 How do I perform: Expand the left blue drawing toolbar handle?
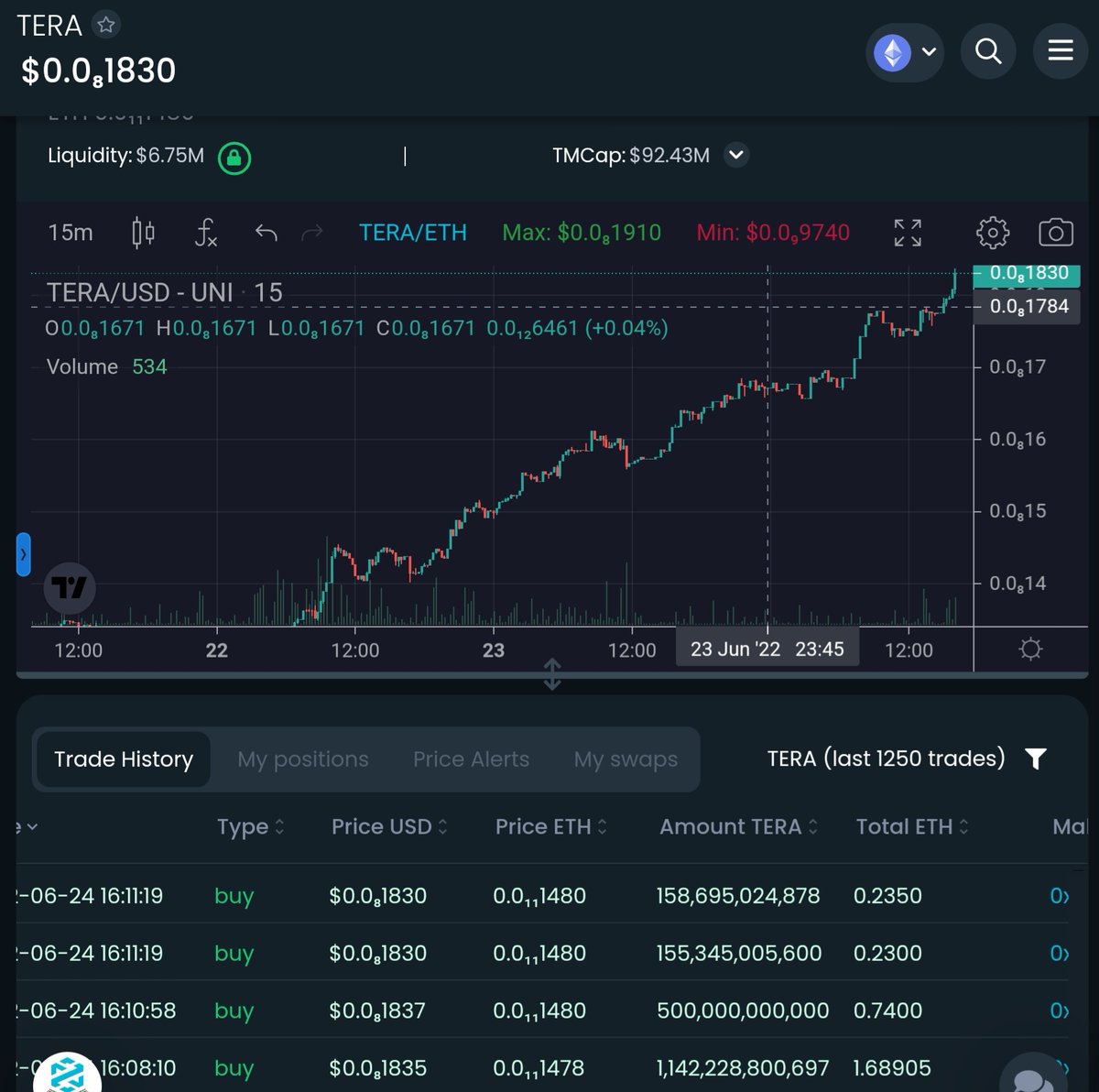coord(24,554)
